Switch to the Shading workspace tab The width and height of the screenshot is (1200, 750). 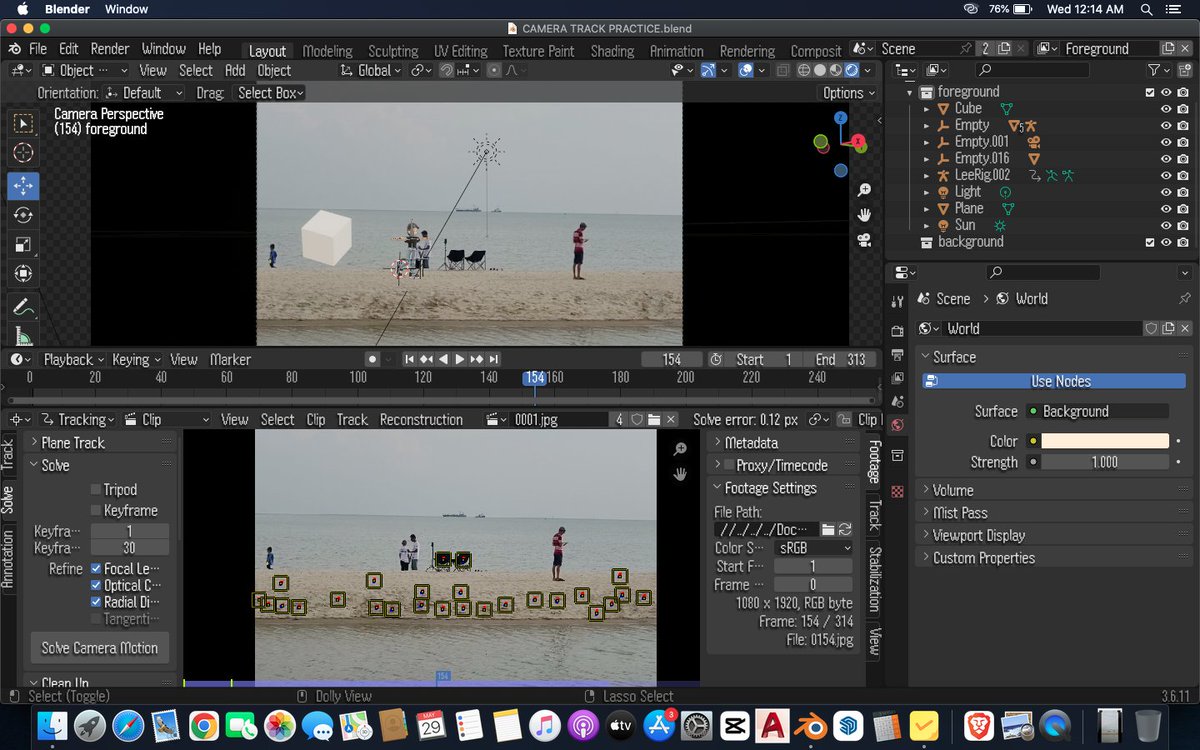point(611,51)
